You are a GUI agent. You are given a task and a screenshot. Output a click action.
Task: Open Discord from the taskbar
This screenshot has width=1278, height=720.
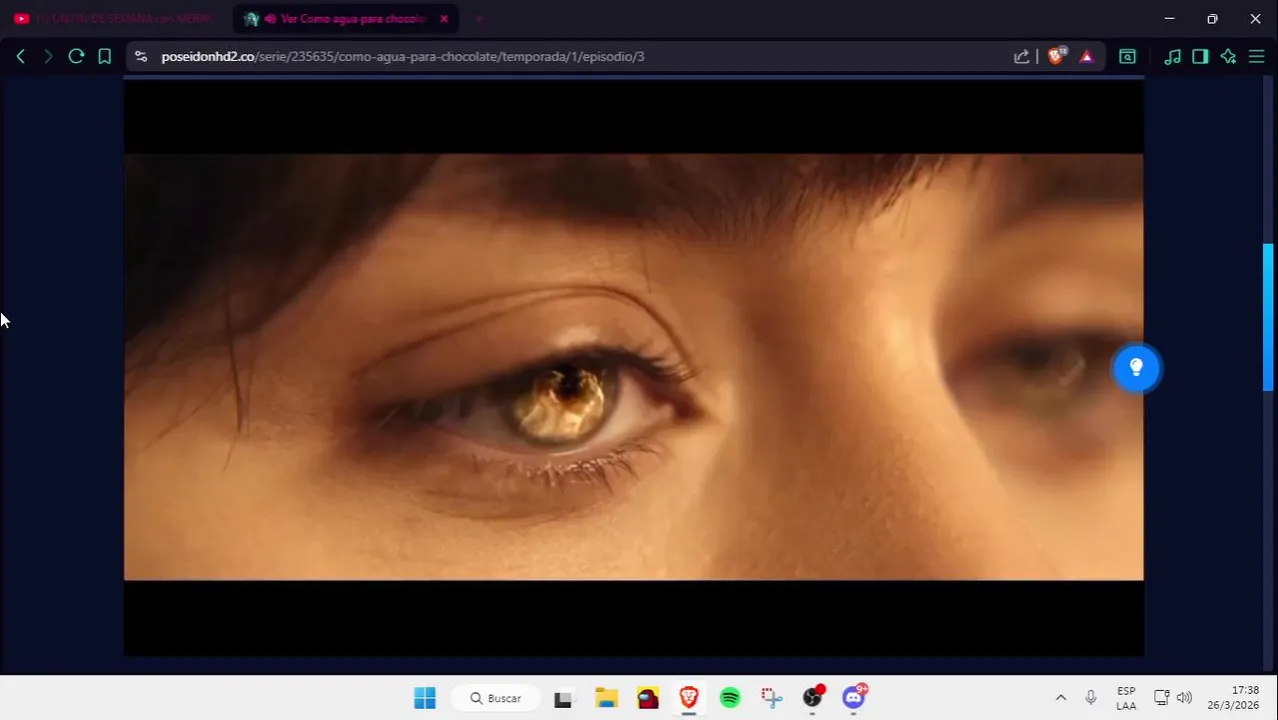point(854,698)
